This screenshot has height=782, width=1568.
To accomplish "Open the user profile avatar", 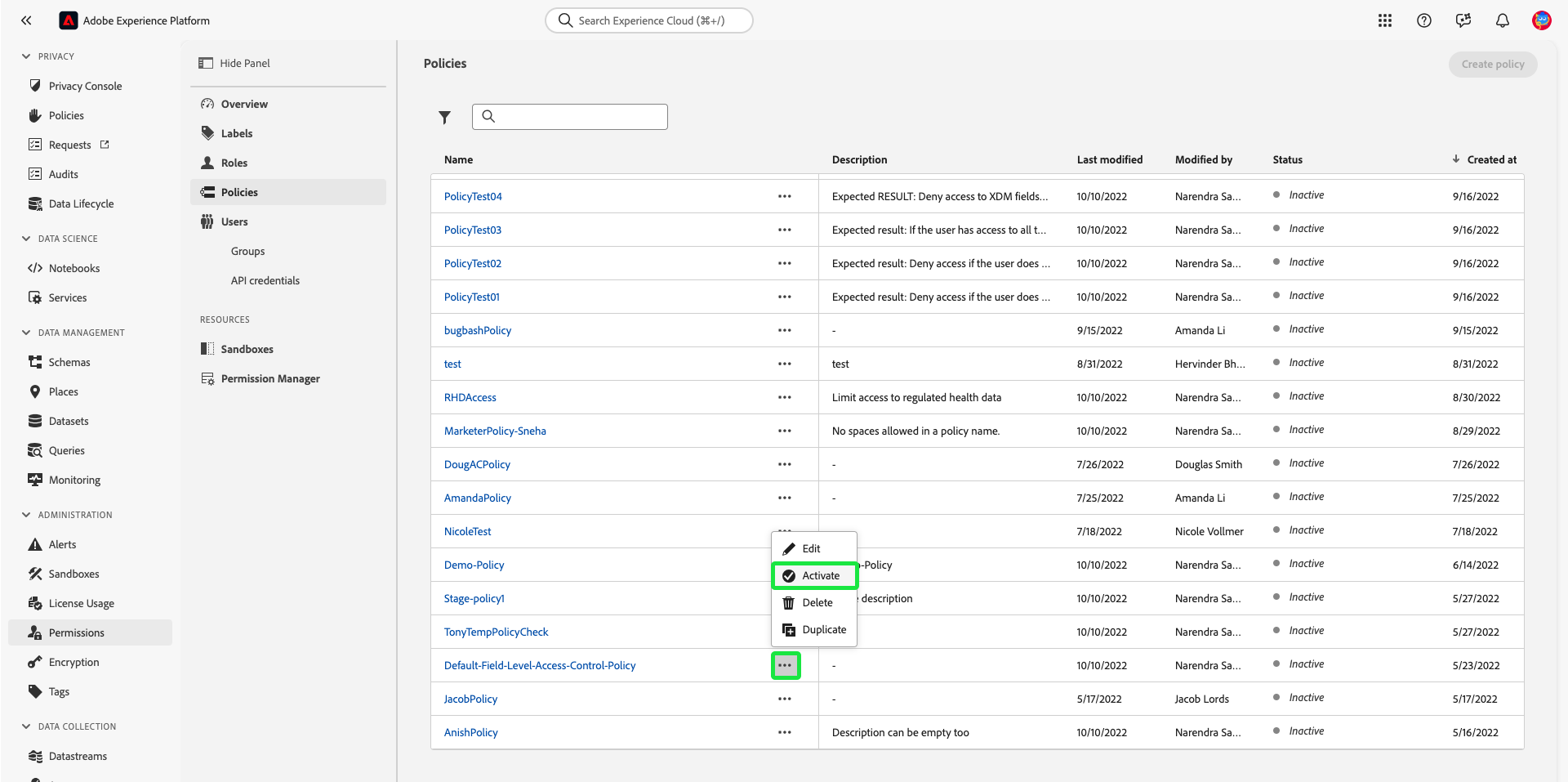I will pos(1542,20).
